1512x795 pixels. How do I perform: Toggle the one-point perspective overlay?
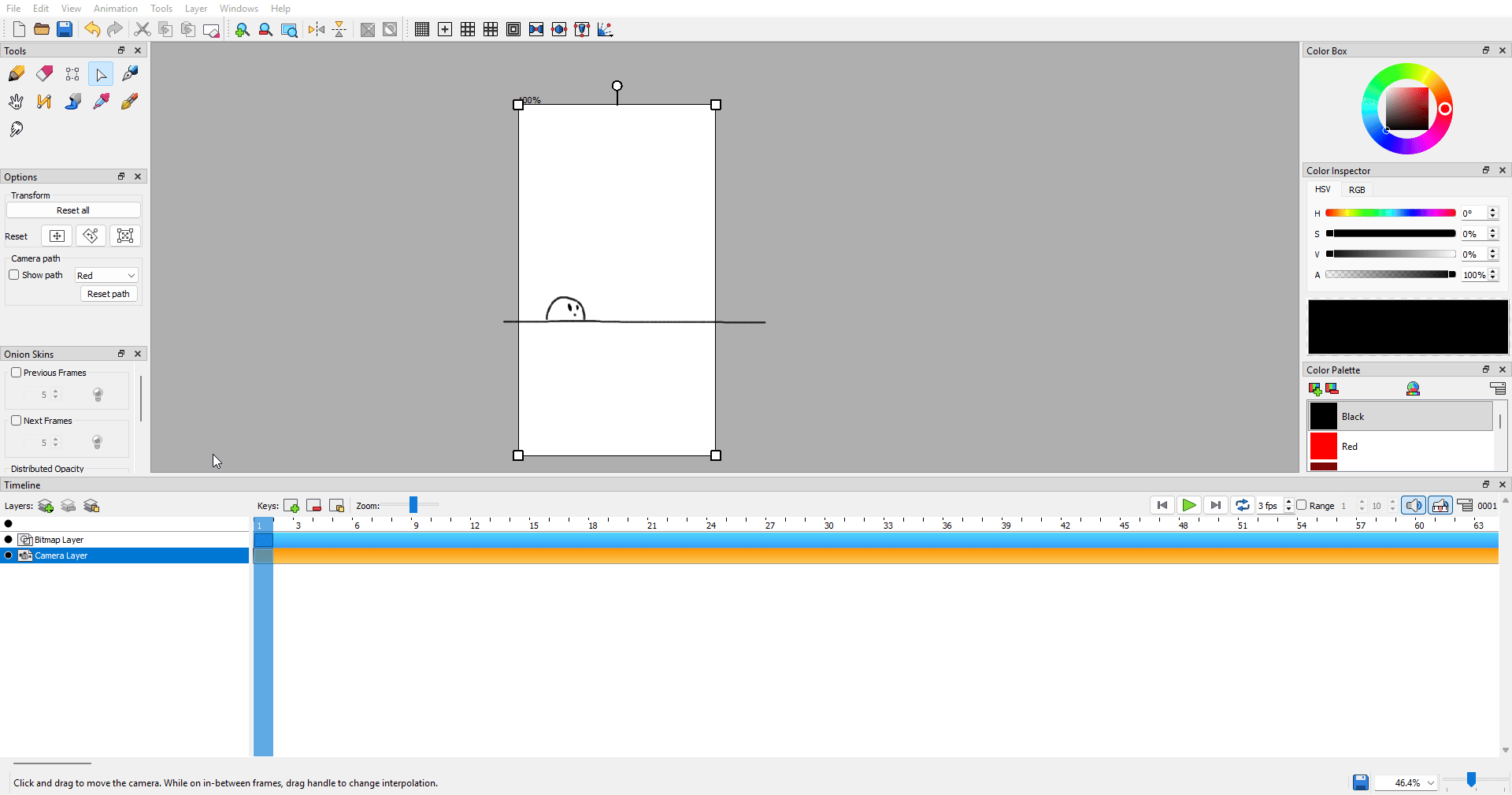pyautogui.click(x=536, y=29)
